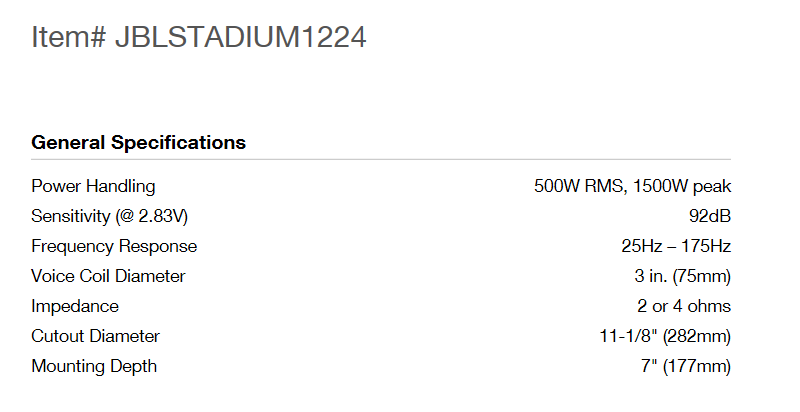This screenshot has height=412, width=800.
Task: Click the Voice Coil Diameter label
Action: pyautogui.click(x=108, y=276)
